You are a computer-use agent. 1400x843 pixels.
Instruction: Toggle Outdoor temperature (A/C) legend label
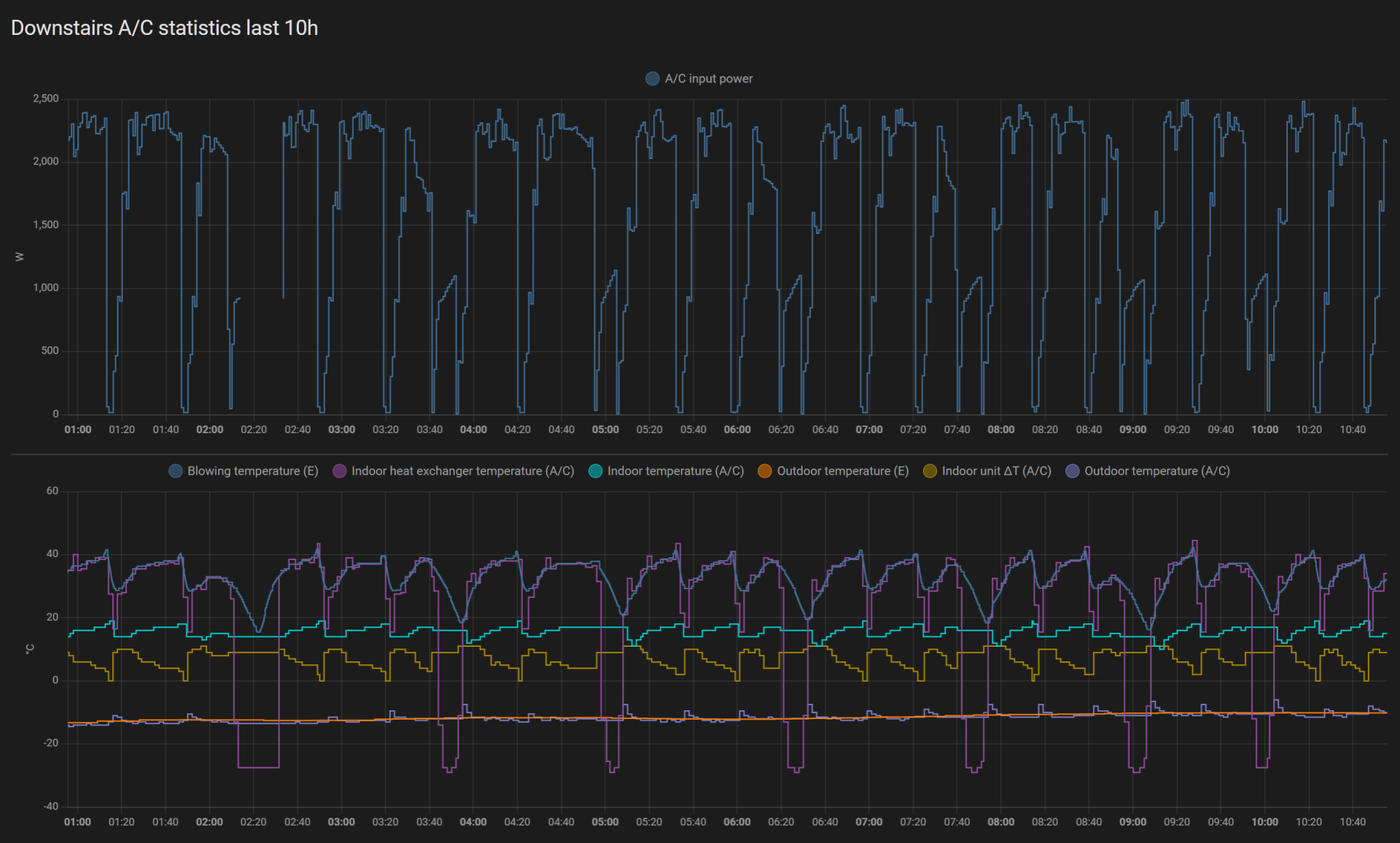[x=1156, y=471]
